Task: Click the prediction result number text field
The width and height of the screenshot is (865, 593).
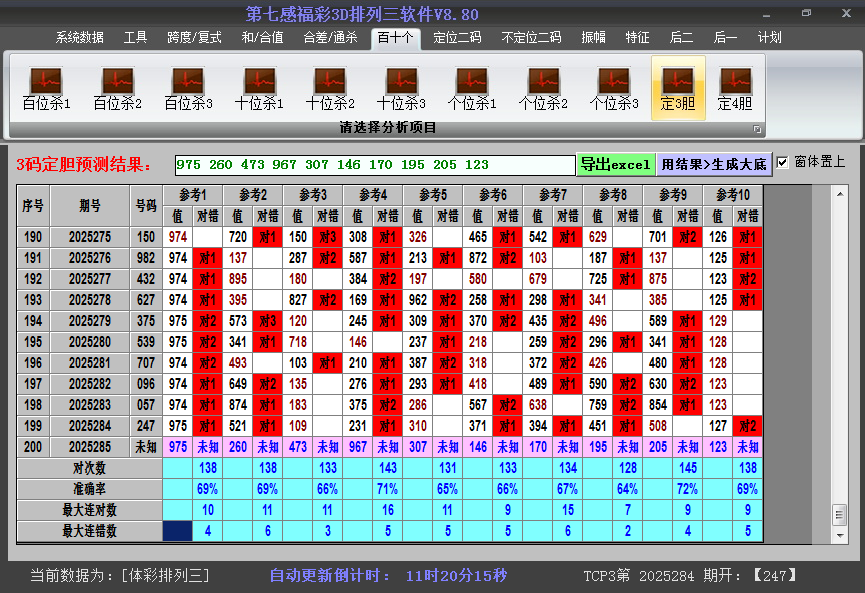Action: click(x=374, y=165)
